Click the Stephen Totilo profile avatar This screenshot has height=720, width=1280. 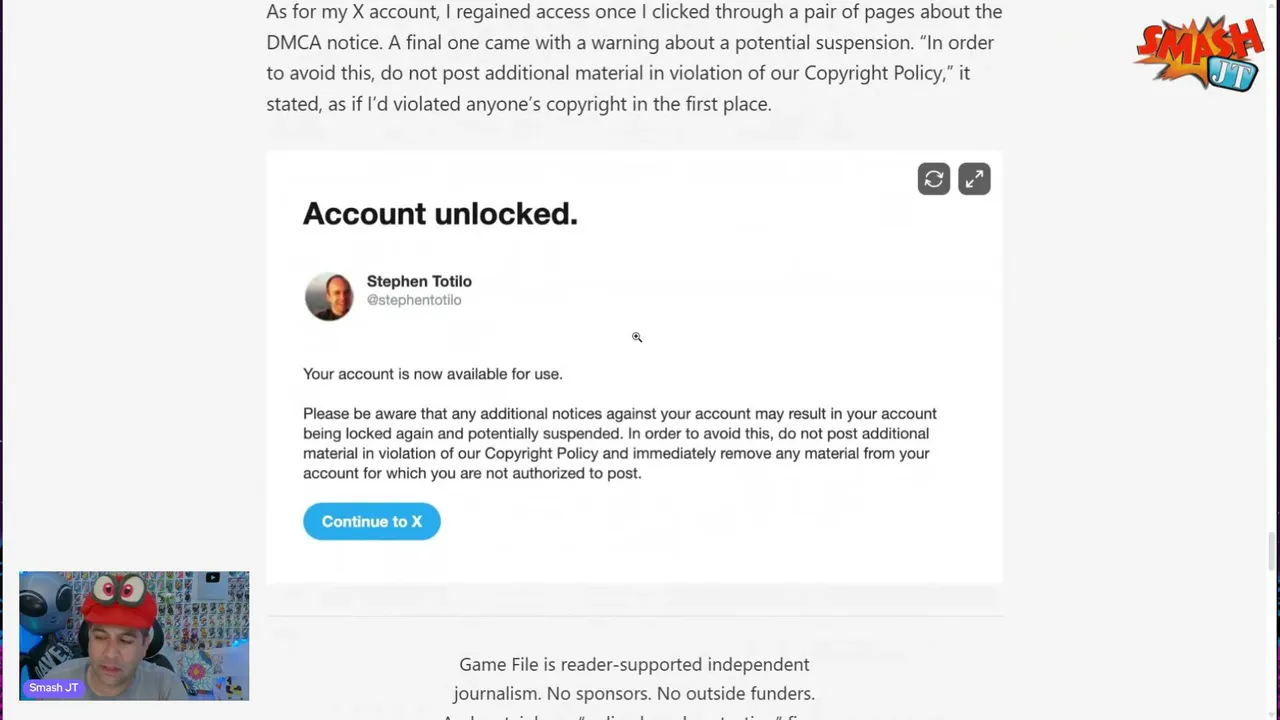[x=329, y=296]
